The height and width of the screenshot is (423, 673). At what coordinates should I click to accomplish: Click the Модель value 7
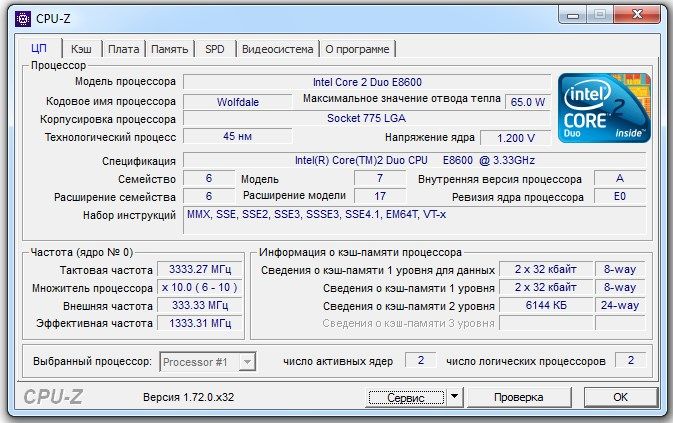click(x=380, y=178)
